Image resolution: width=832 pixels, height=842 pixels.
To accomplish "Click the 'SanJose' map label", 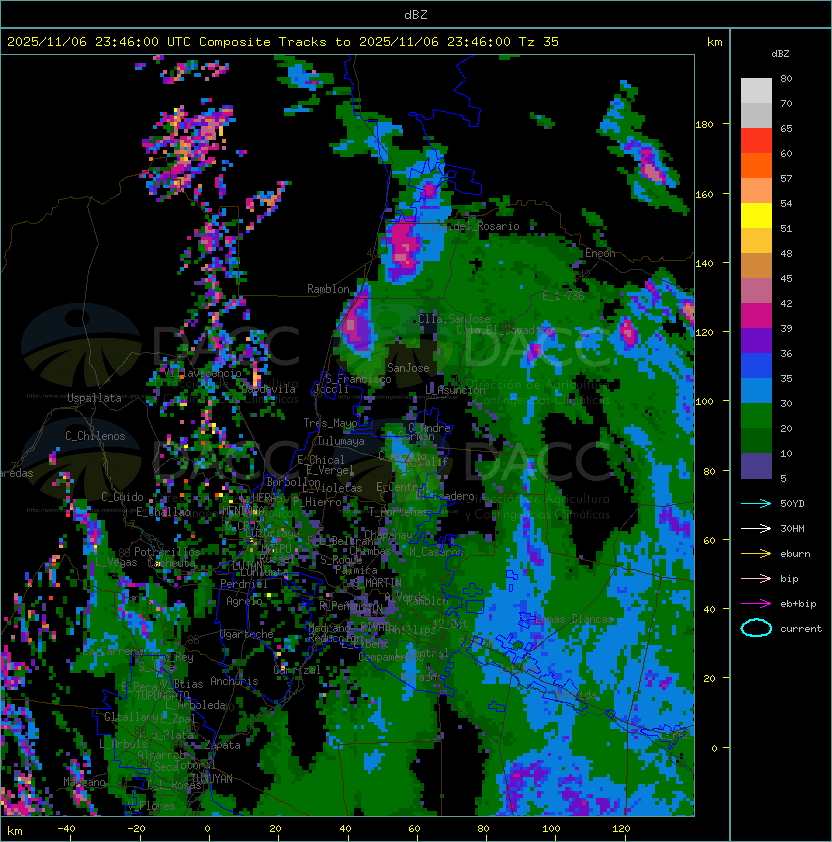I will pyautogui.click(x=408, y=368).
